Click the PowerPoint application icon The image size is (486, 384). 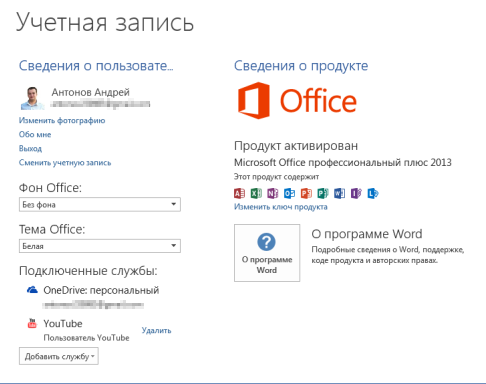(306, 193)
